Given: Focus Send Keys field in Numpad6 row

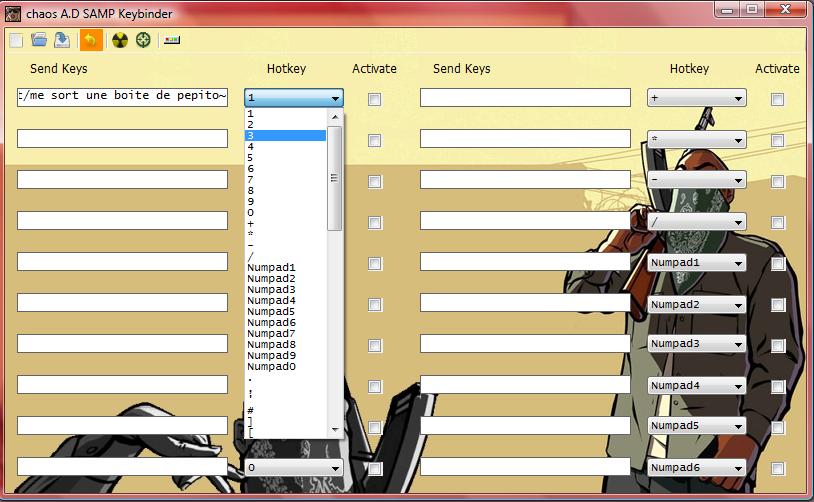Looking at the screenshot, I should tap(525, 467).
